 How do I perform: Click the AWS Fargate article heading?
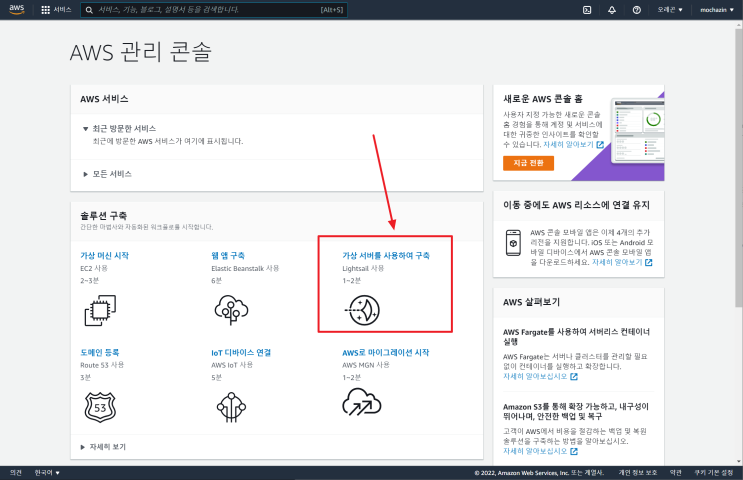click(x=576, y=336)
